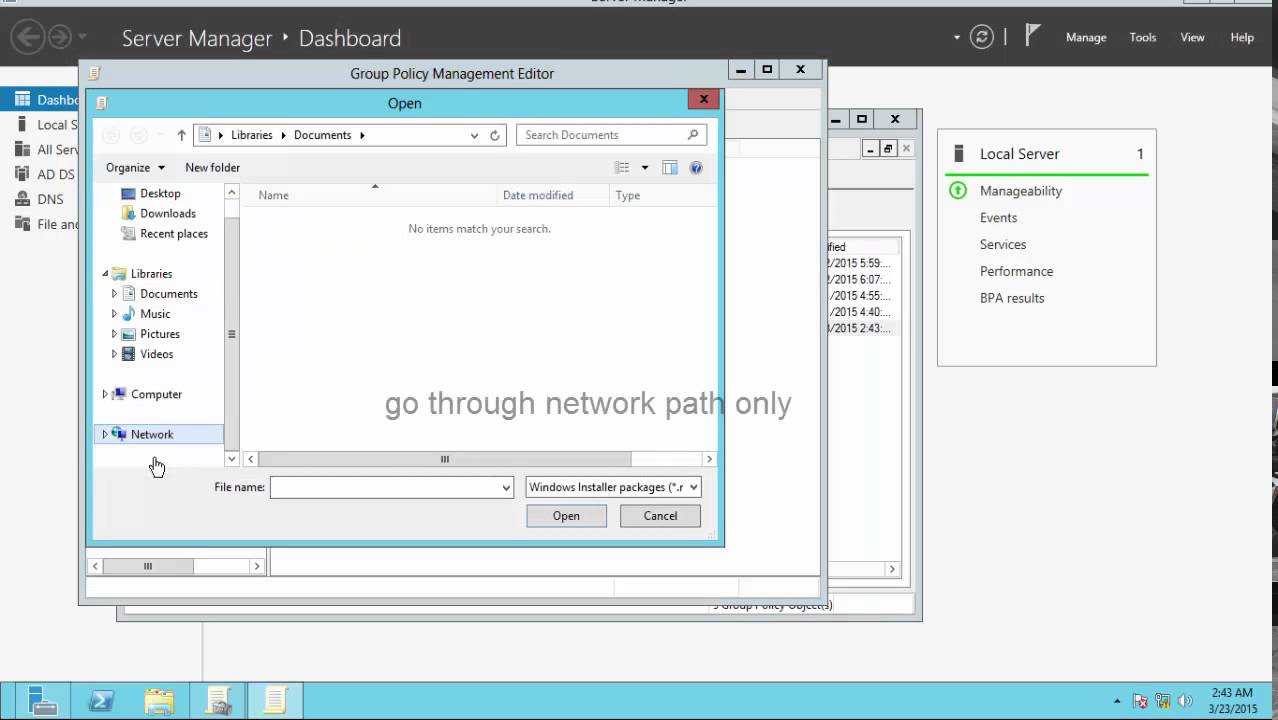1278x720 pixels.
Task: Click the Local Server tile title
Action: tap(1019, 154)
